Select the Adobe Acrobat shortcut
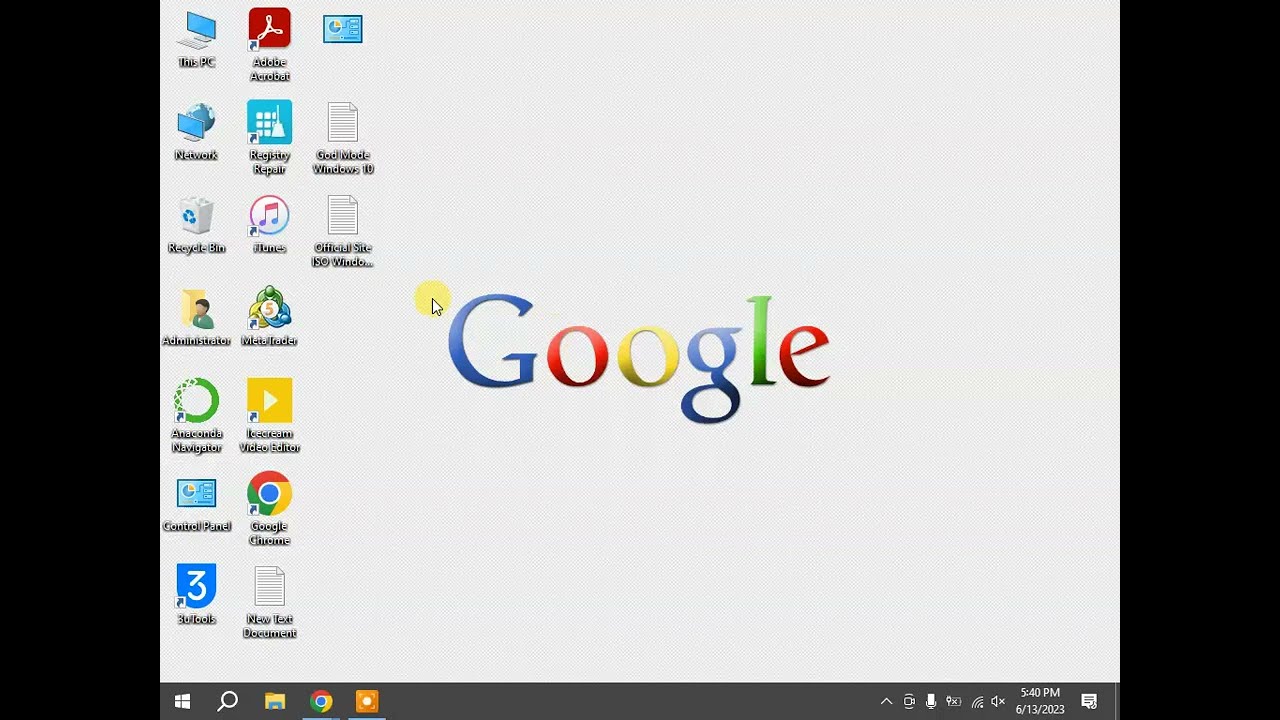Viewport: 1280px width, 720px height. pos(270,45)
